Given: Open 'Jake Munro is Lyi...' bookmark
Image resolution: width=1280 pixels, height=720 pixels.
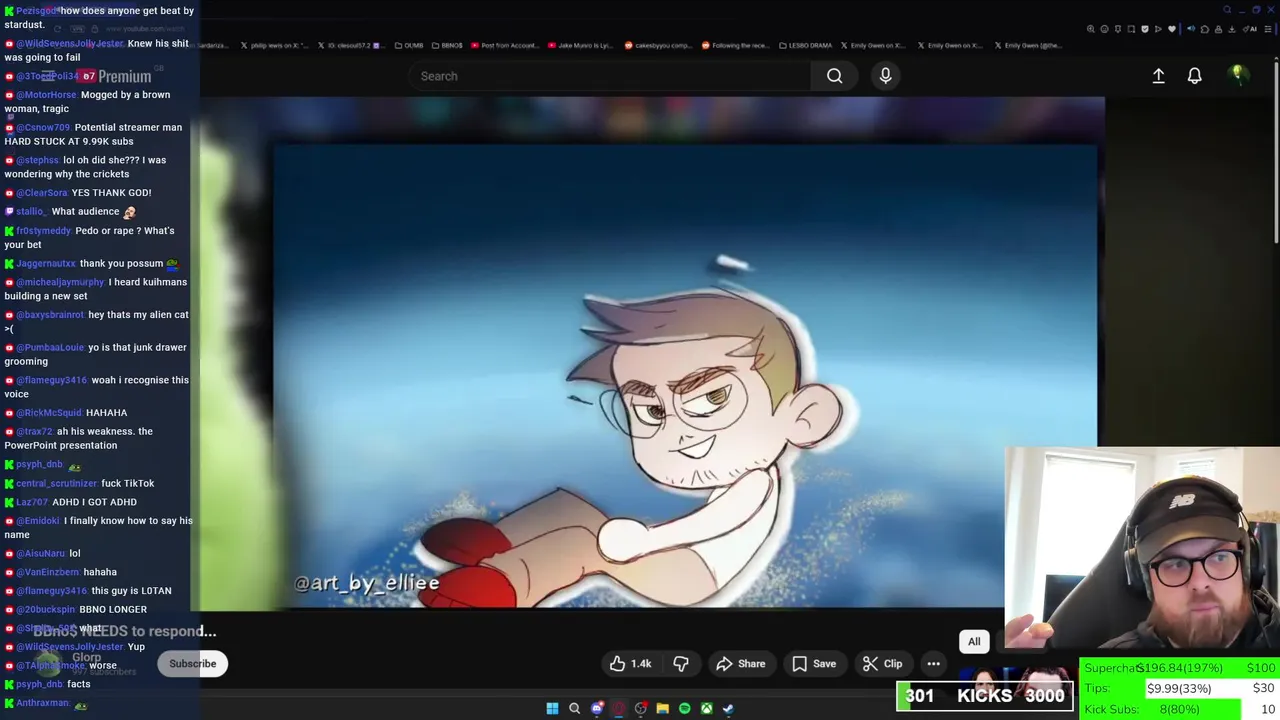Looking at the screenshot, I should [580, 45].
